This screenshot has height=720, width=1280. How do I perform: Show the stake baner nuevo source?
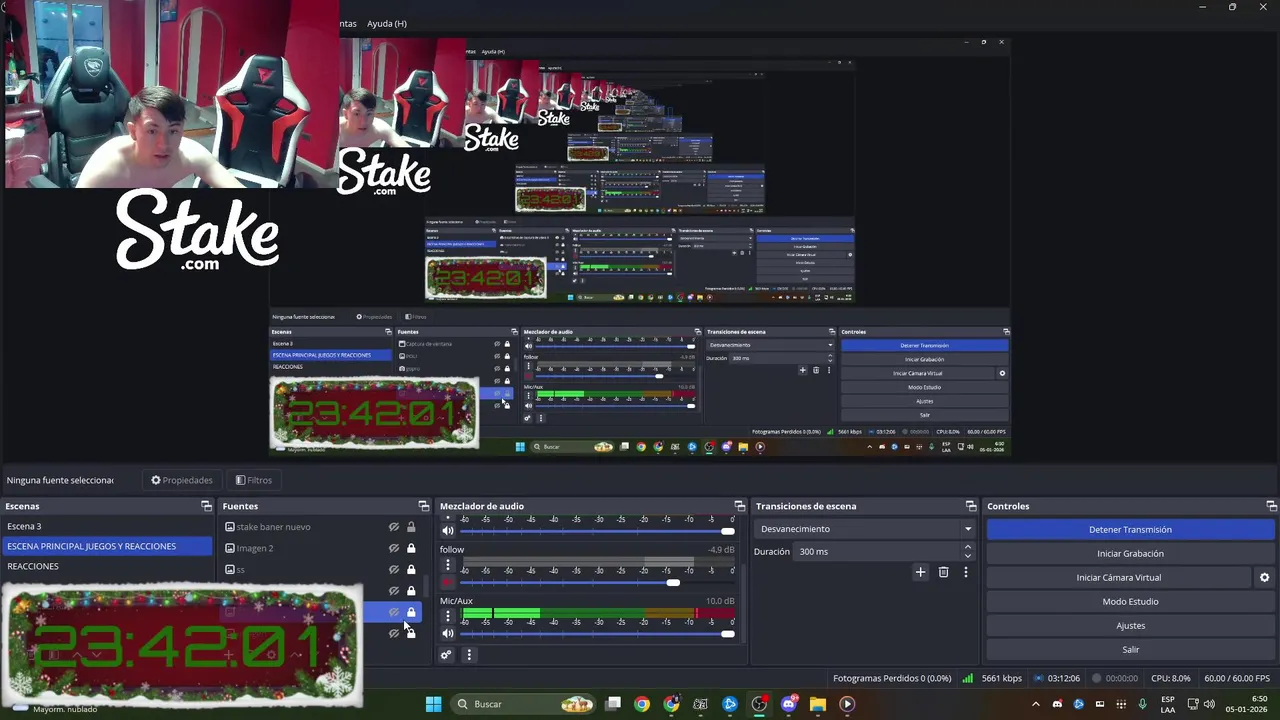[x=394, y=527]
